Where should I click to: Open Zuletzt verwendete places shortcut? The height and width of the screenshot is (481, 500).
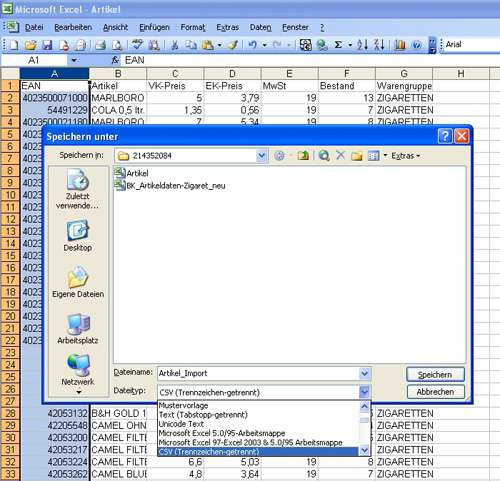(78, 189)
